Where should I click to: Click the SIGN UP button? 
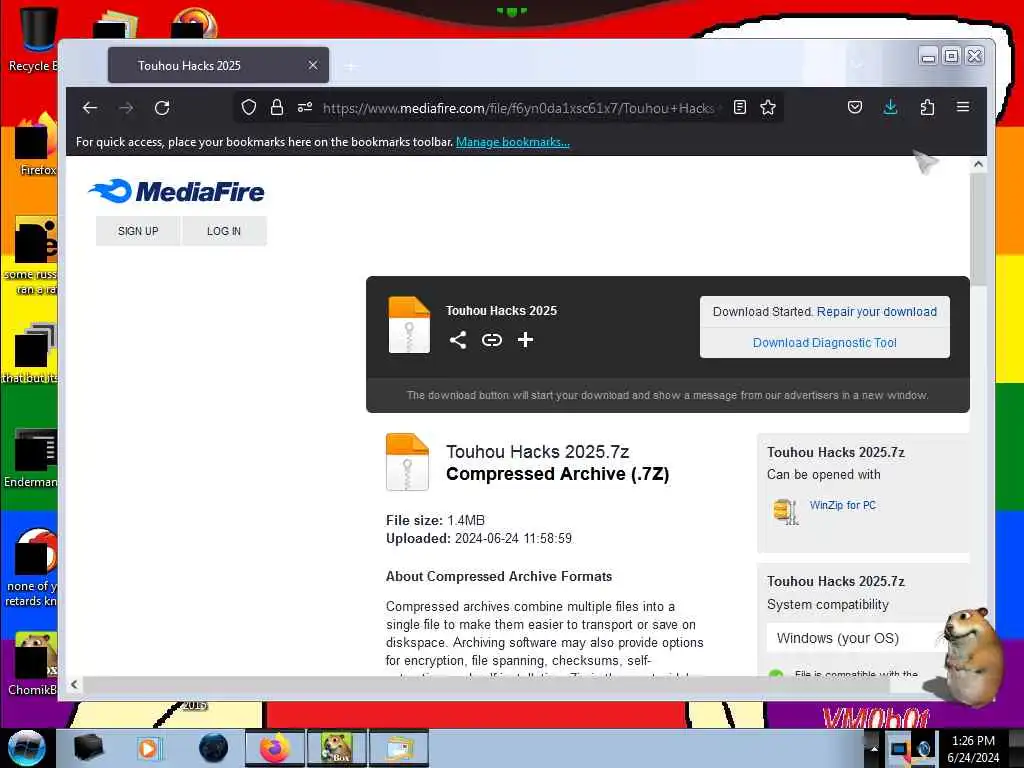pos(138,231)
